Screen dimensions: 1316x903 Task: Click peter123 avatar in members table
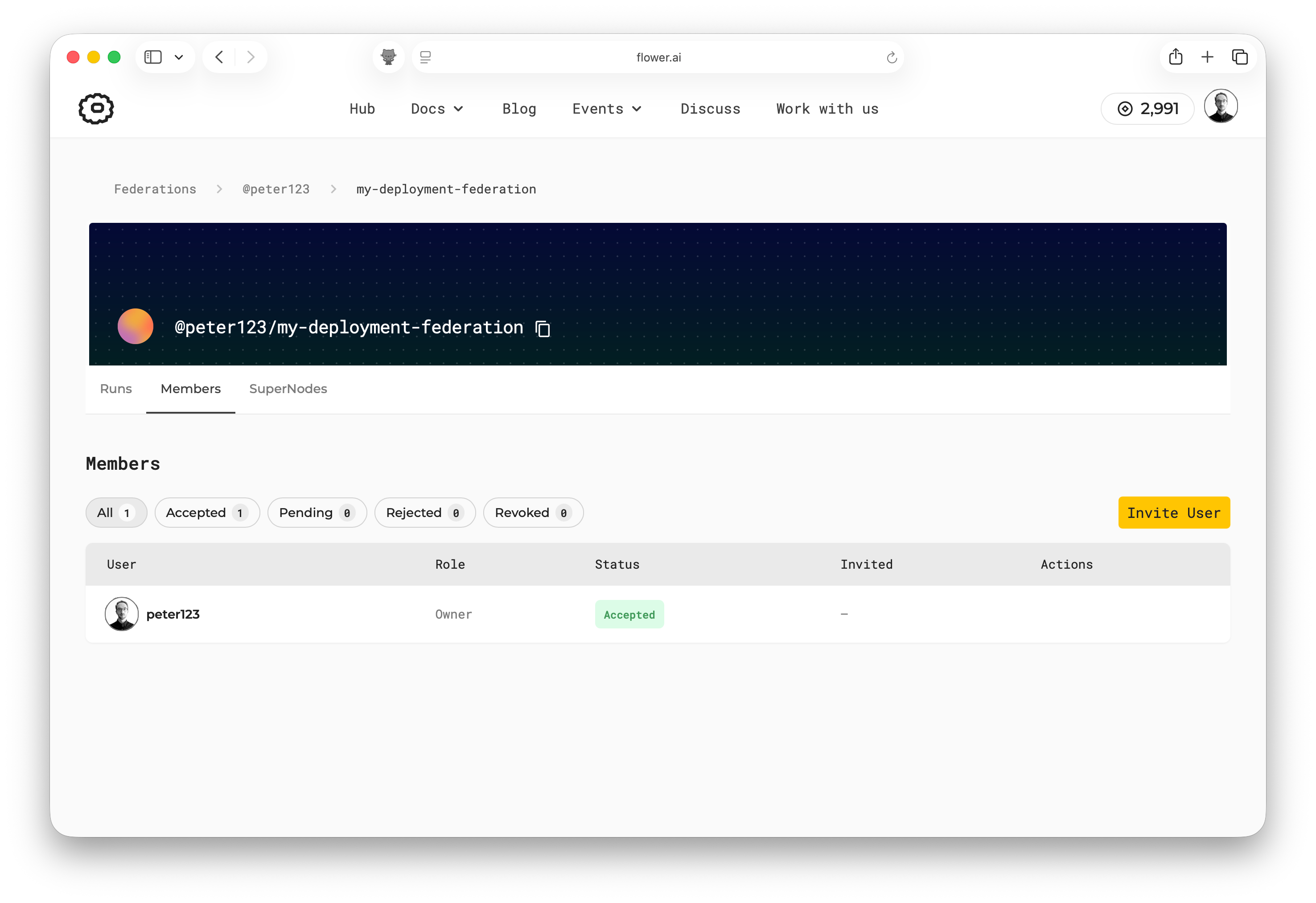coord(122,614)
